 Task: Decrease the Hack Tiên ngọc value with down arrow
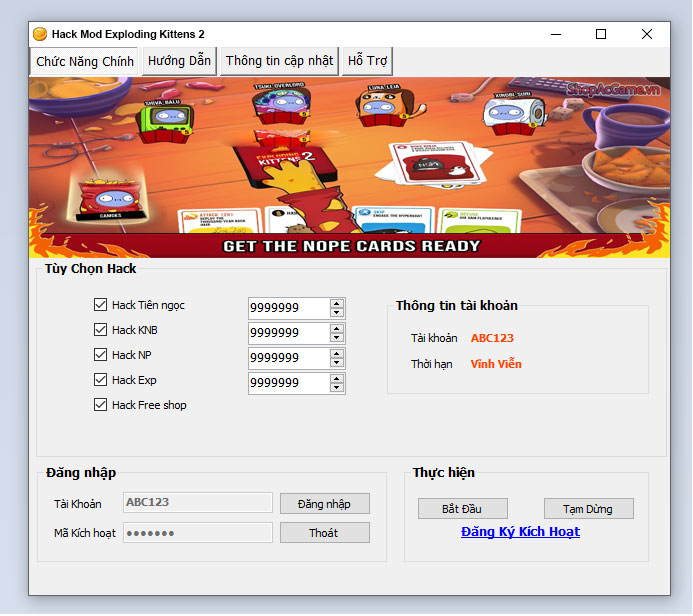pyautogui.click(x=337, y=312)
